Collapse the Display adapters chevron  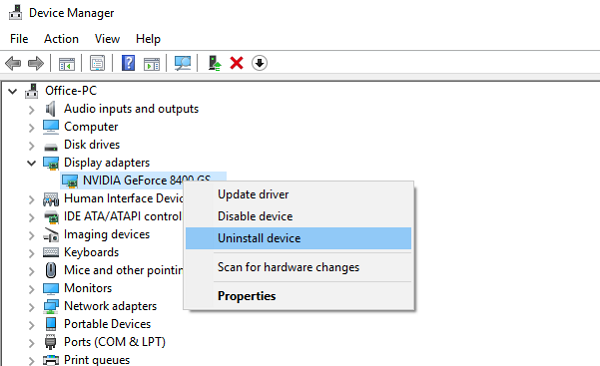pyautogui.click(x=31, y=163)
